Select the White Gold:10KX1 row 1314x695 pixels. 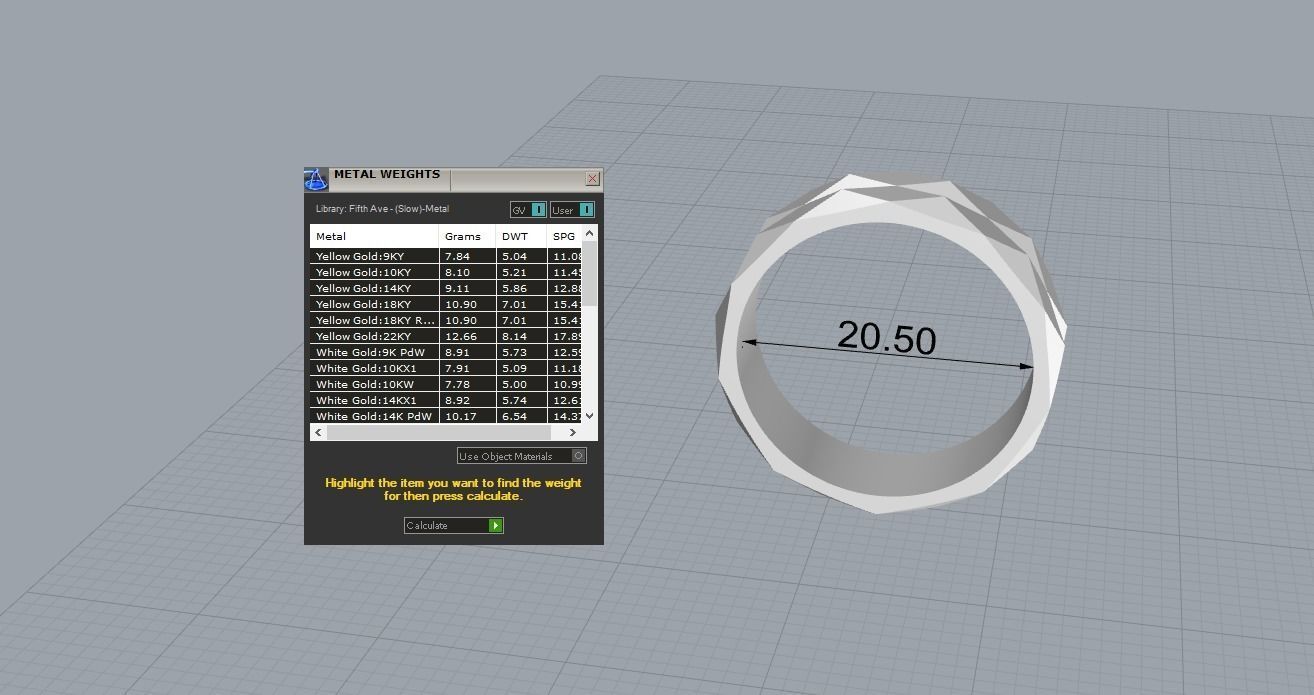[x=445, y=368]
